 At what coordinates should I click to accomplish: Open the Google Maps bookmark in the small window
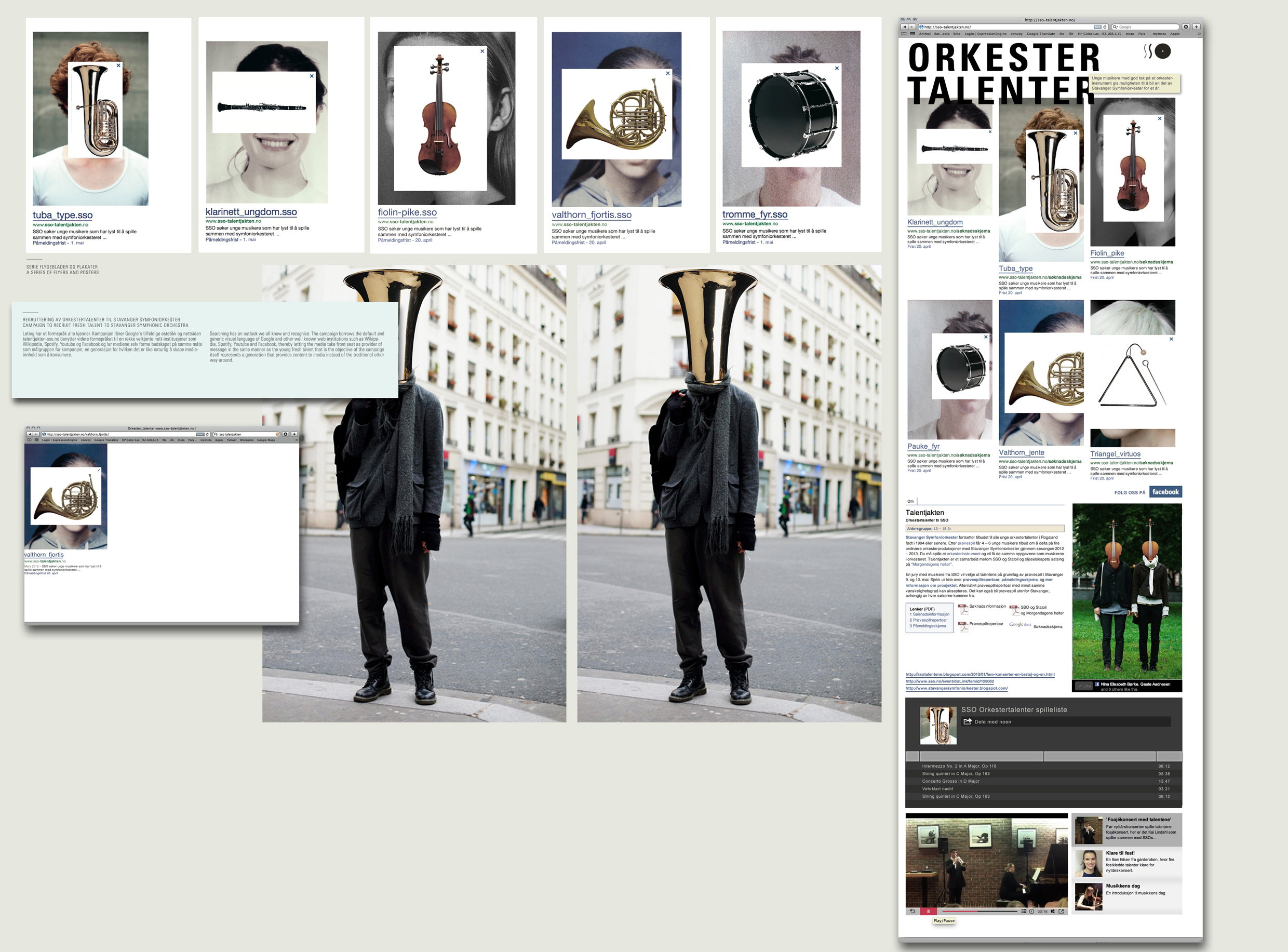coord(266,440)
